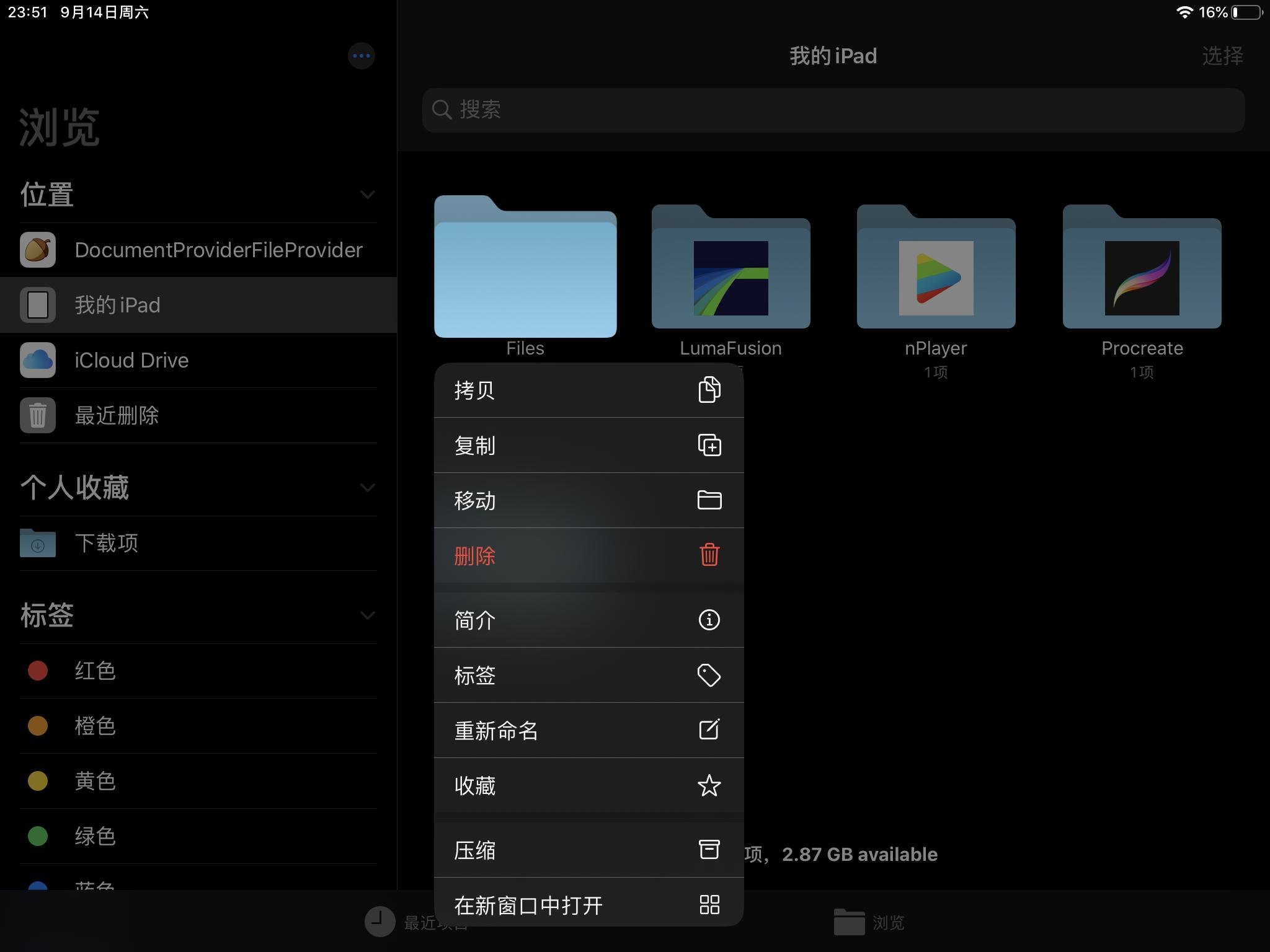Tap the star icon next to 收藏
The width and height of the screenshot is (1270, 952).
[709, 786]
